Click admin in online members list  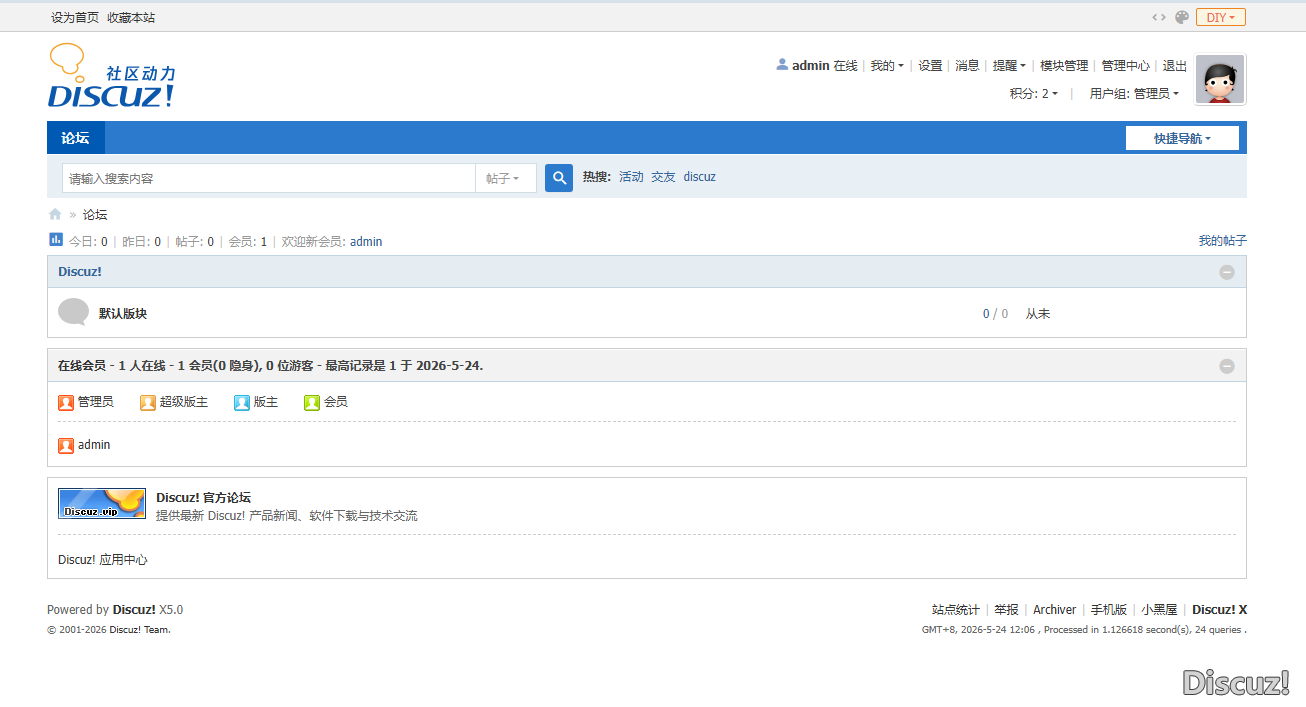94,445
